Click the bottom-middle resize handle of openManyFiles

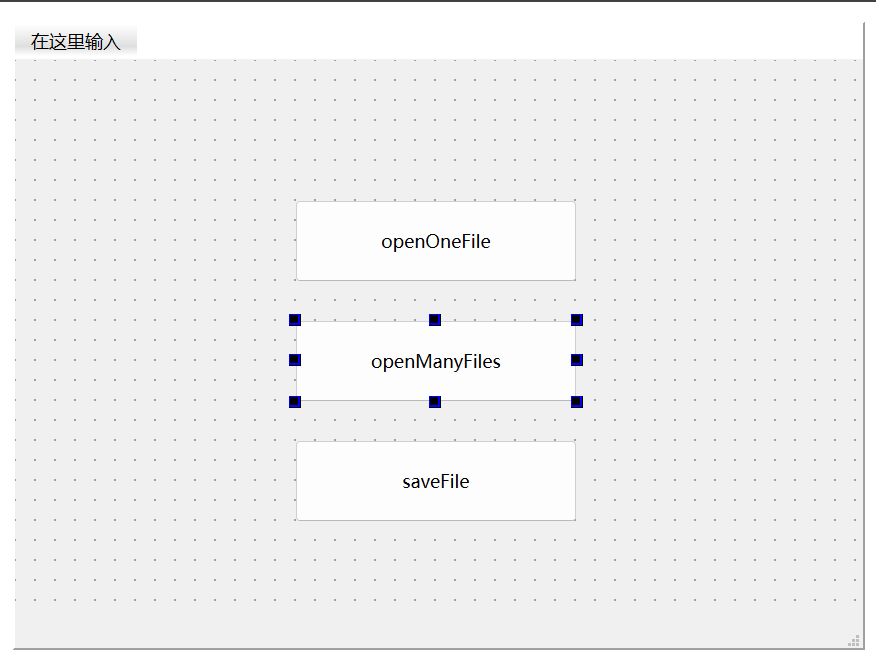click(x=435, y=402)
